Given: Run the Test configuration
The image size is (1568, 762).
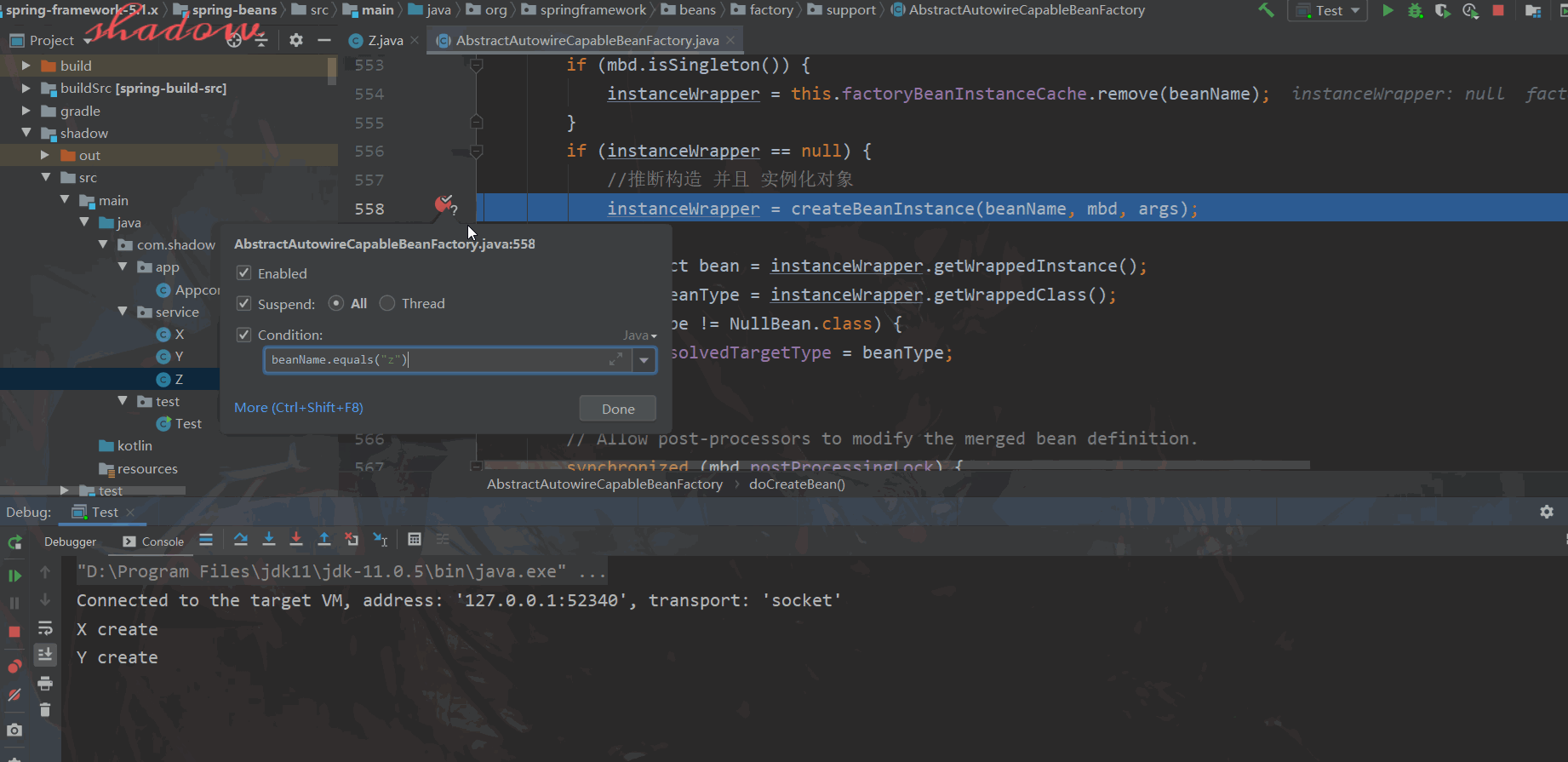Looking at the screenshot, I should [1388, 10].
